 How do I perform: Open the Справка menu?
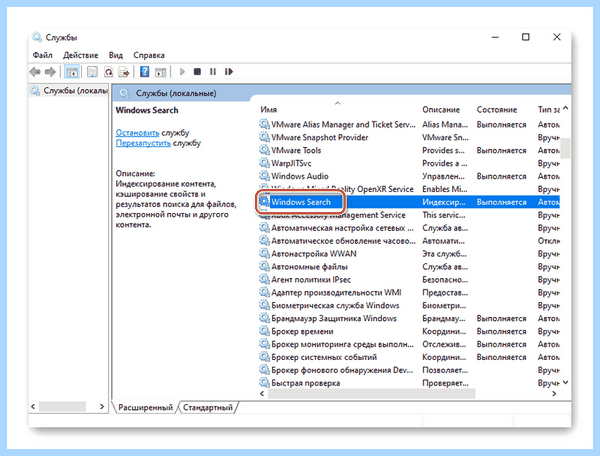click(149, 55)
